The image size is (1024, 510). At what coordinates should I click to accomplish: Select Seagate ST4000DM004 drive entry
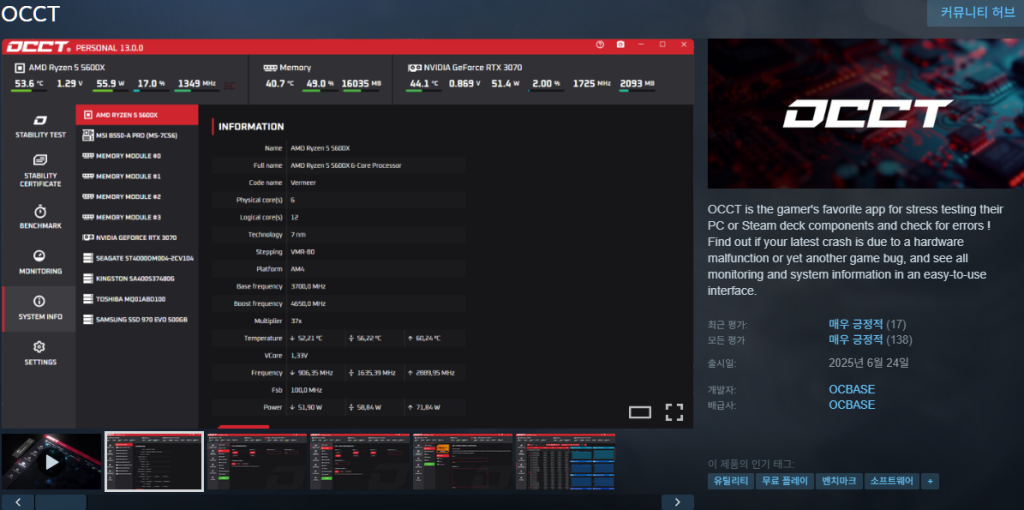[137, 258]
